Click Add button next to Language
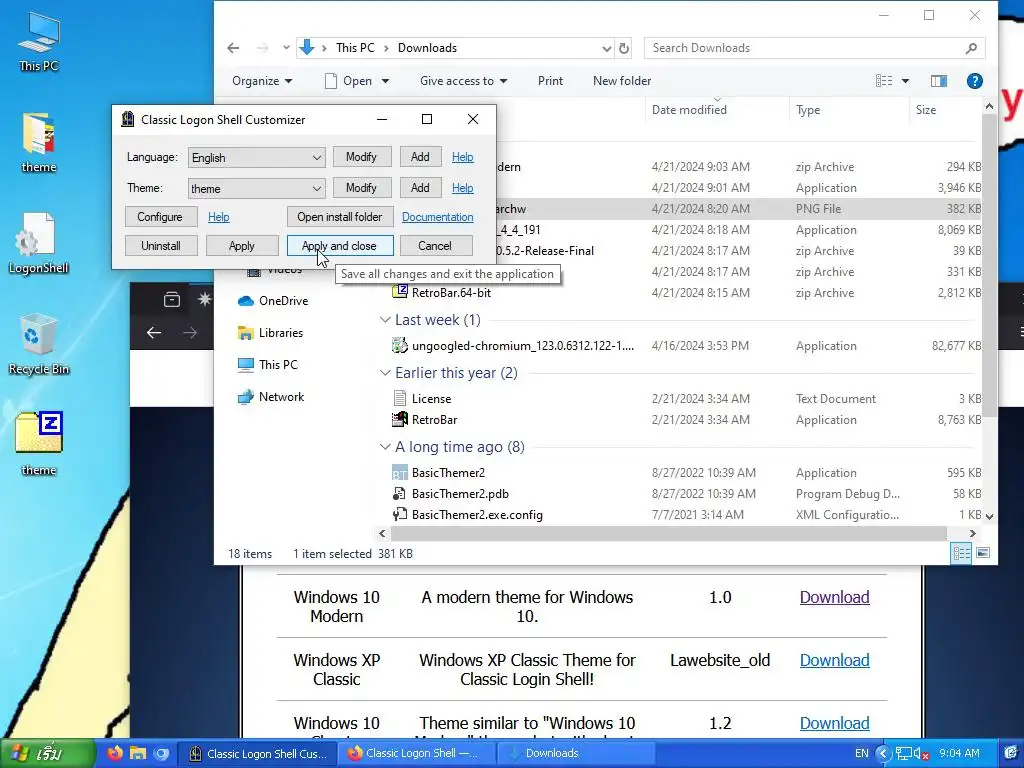 click(x=420, y=157)
